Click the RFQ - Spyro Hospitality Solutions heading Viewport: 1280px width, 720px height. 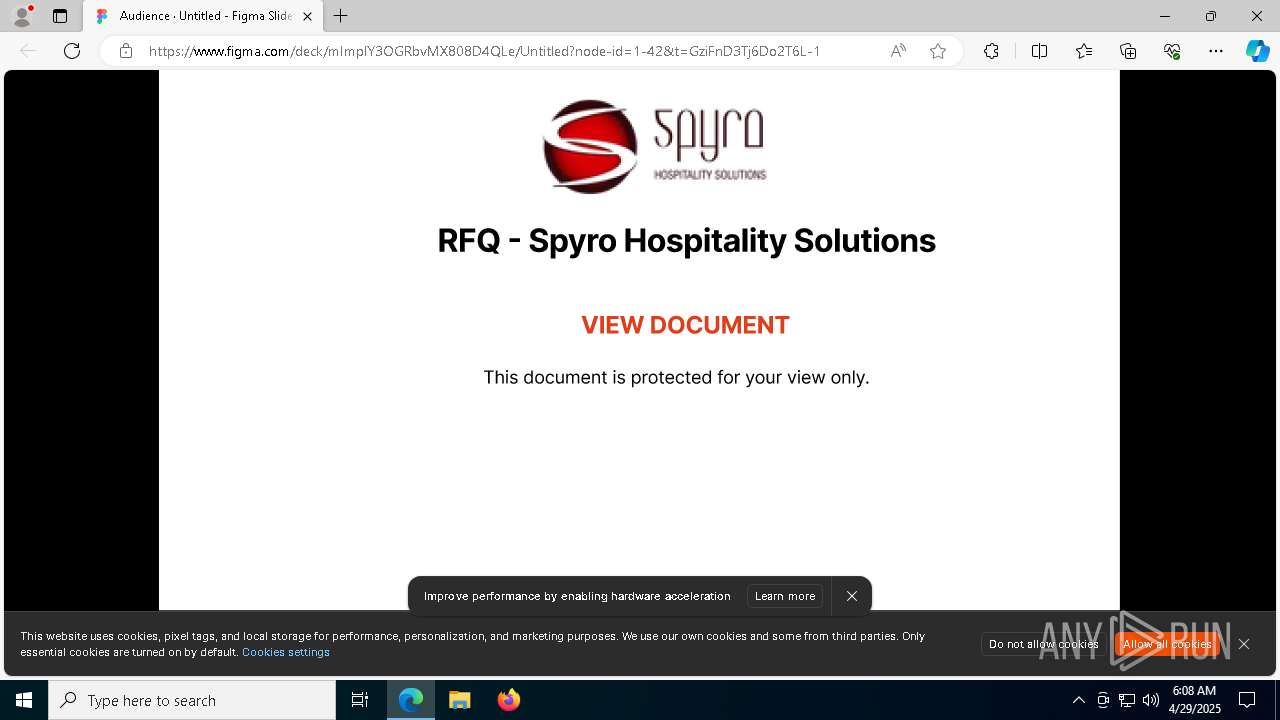[686, 241]
